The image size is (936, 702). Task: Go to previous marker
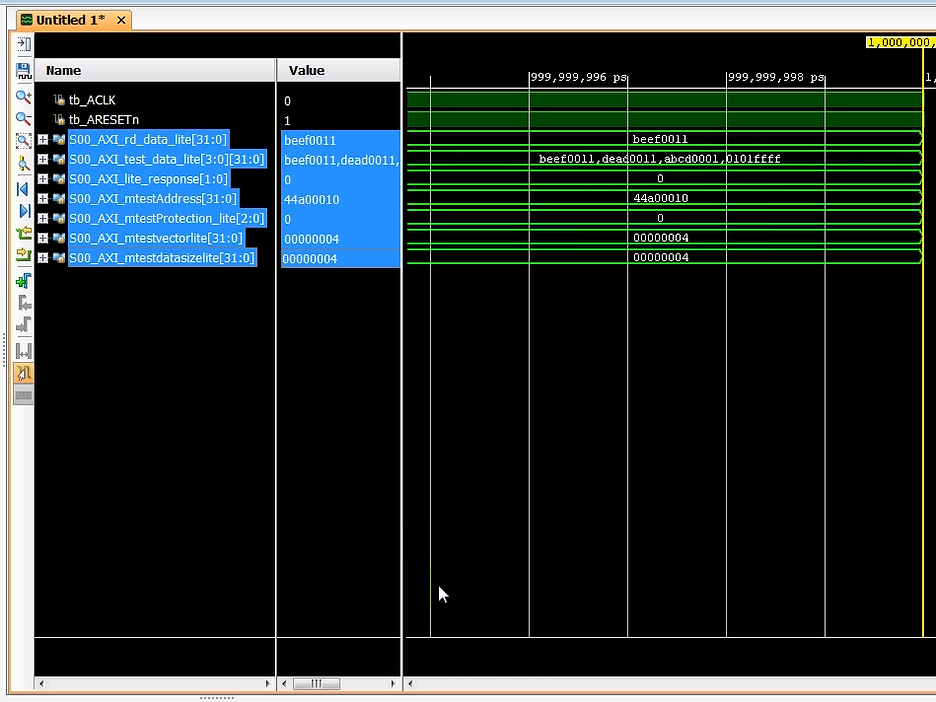23,303
